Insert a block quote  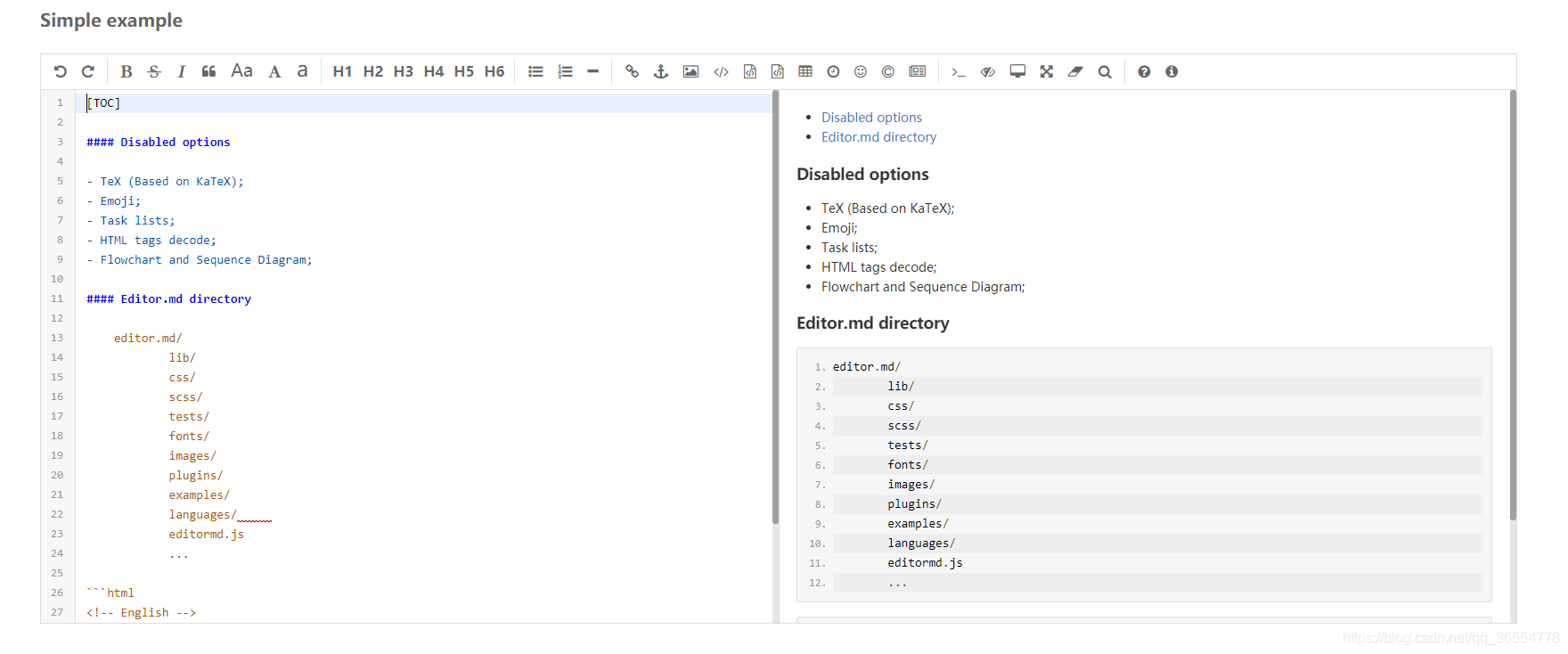[208, 71]
